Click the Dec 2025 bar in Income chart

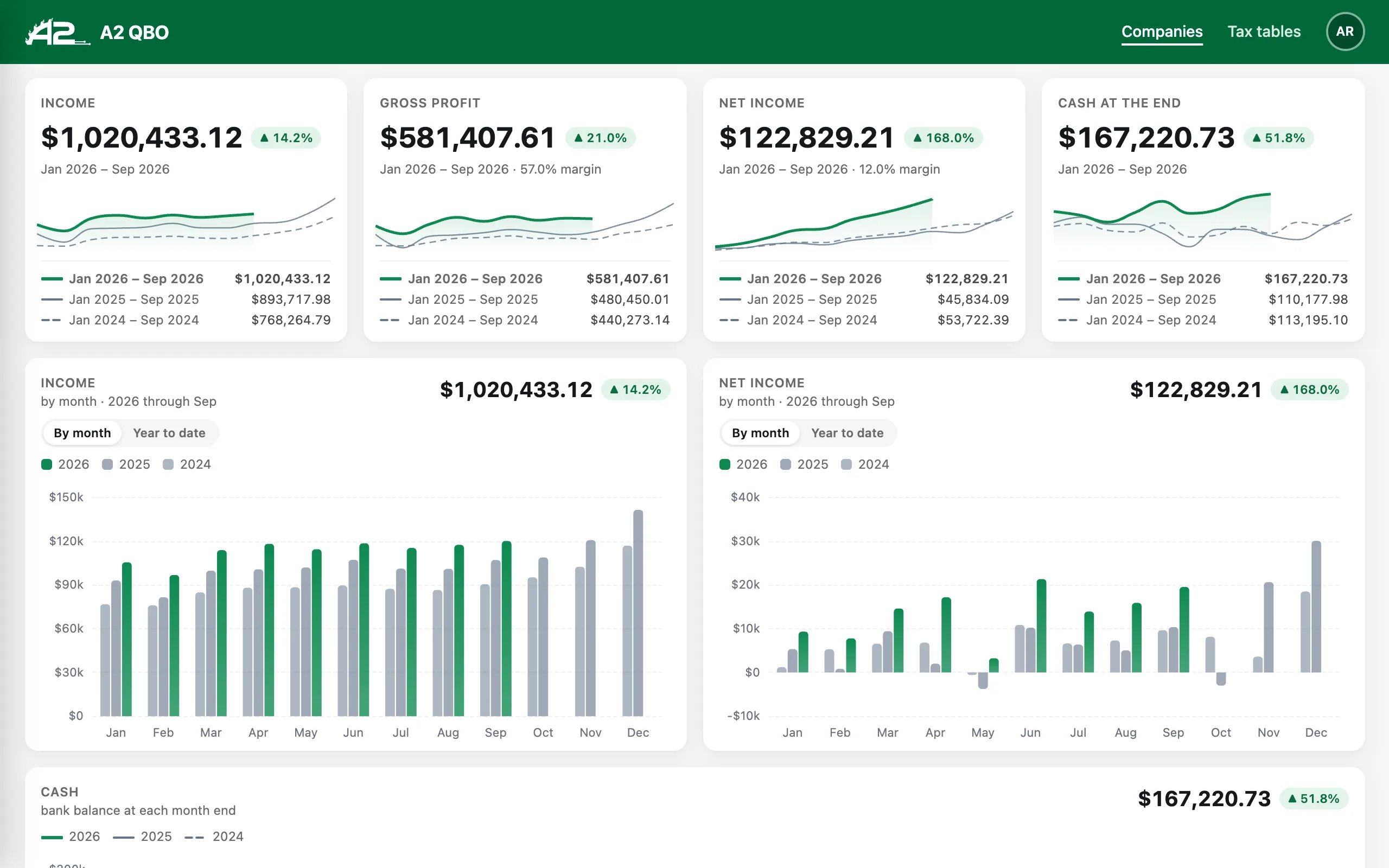point(638,612)
